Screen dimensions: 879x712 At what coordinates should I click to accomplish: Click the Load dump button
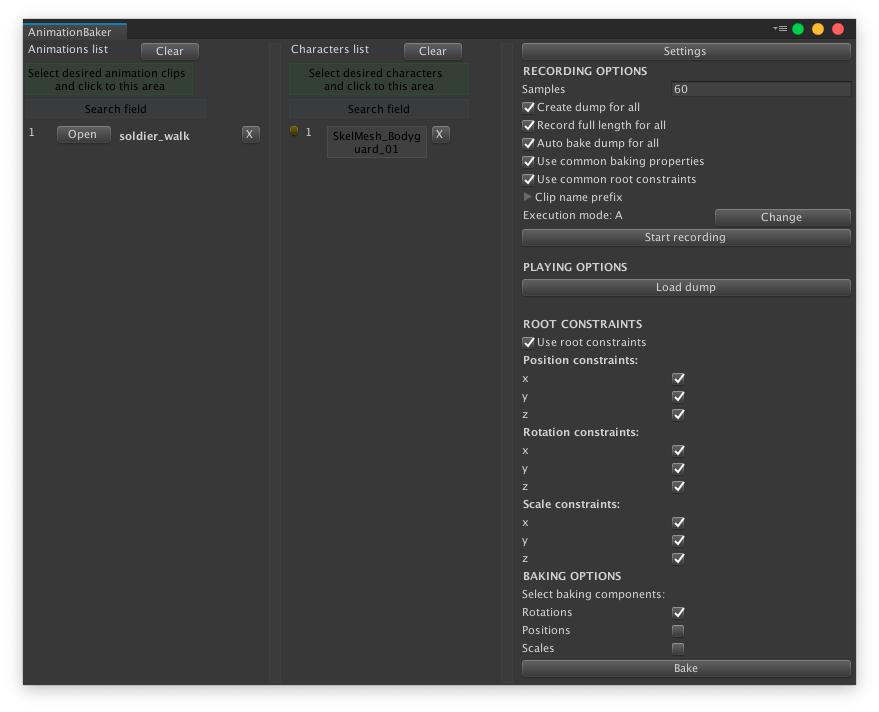[x=686, y=287]
